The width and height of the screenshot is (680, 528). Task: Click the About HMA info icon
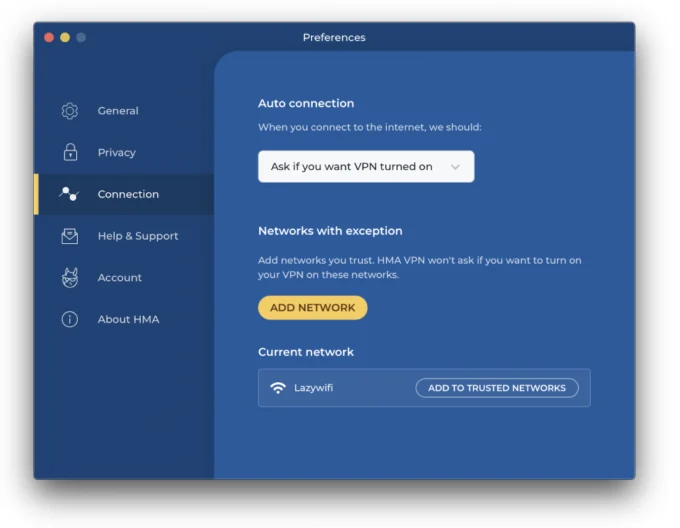69,319
